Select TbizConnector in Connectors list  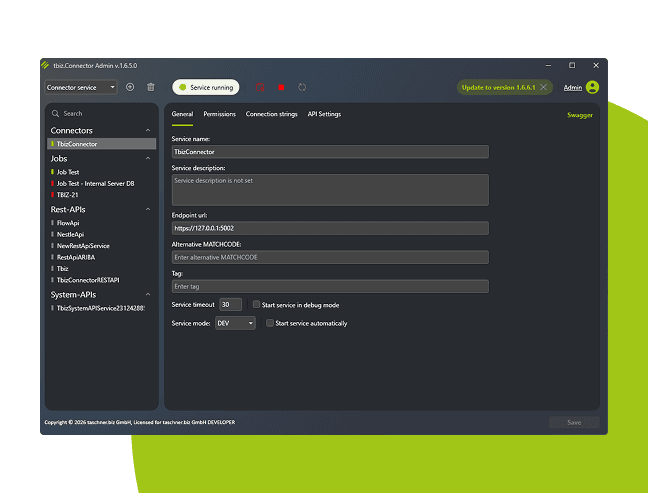click(102, 144)
